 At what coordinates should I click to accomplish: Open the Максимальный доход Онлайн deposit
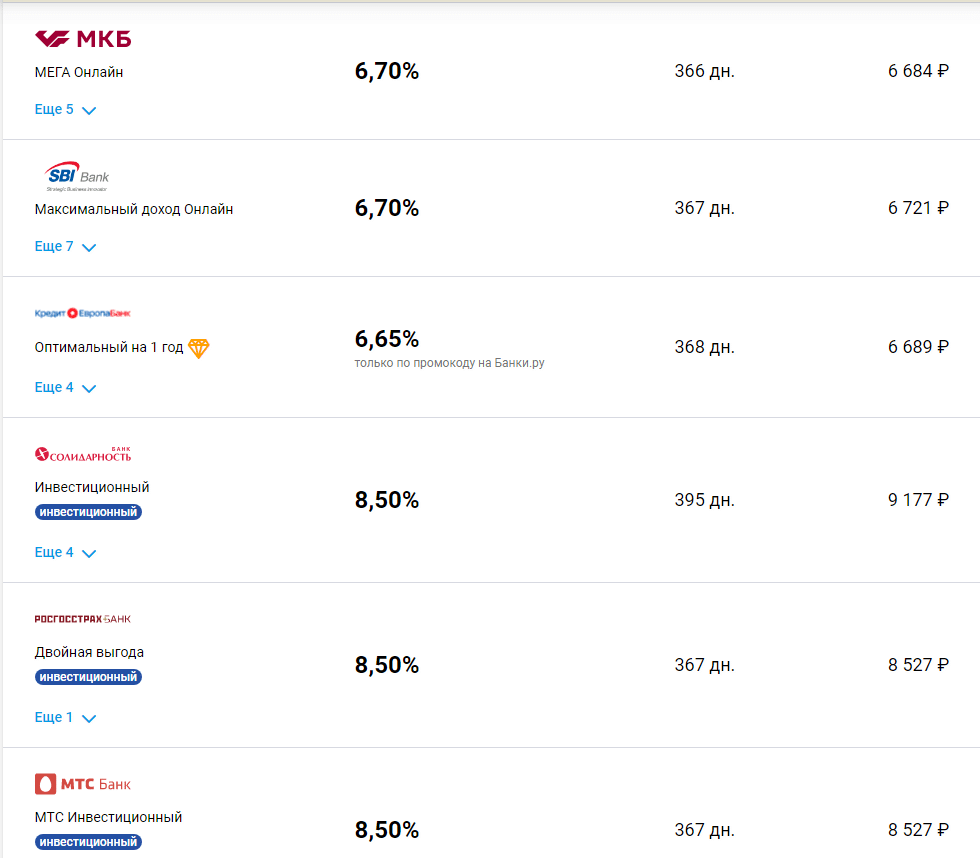pyautogui.click(x=134, y=209)
